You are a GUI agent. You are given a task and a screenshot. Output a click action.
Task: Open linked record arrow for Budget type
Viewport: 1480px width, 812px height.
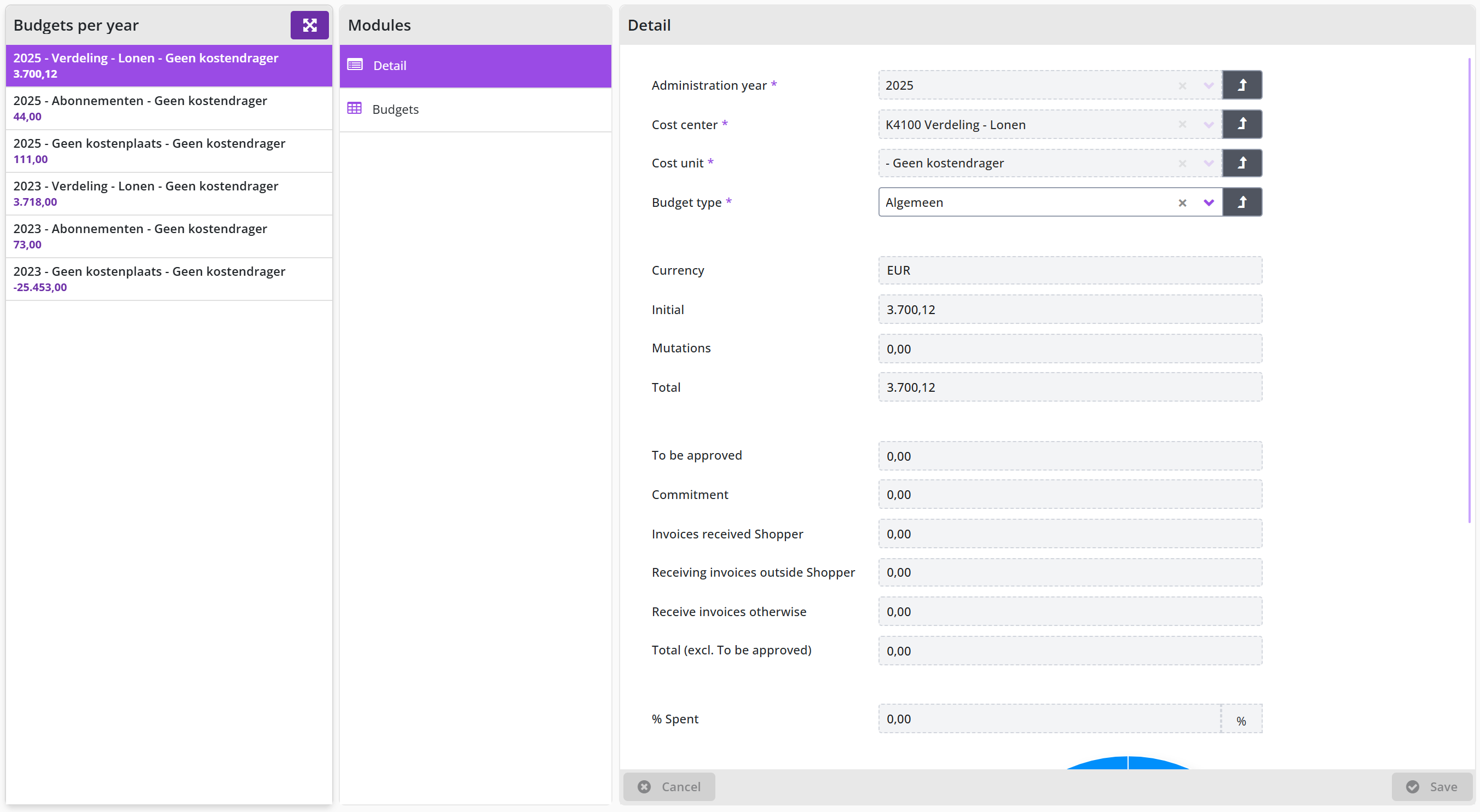click(x=1241, y=202)
